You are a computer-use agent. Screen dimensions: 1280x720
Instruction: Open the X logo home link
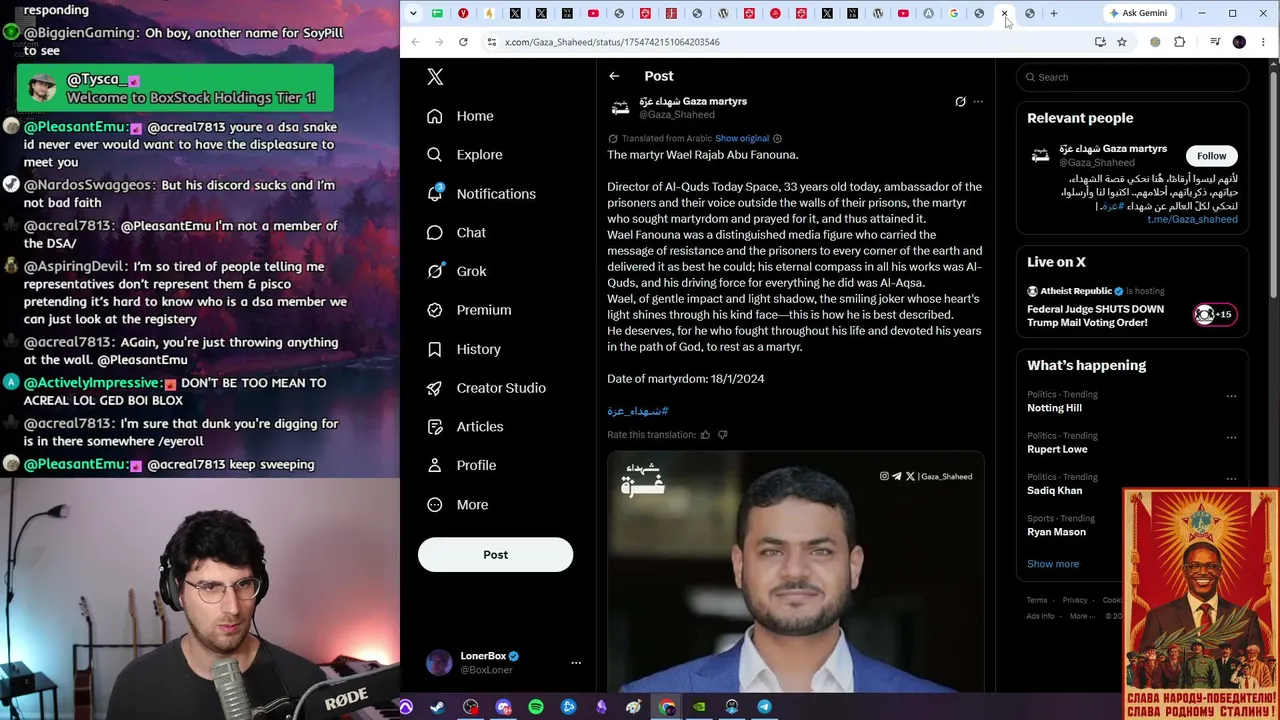pyautogui.click(x=435, y=77)
